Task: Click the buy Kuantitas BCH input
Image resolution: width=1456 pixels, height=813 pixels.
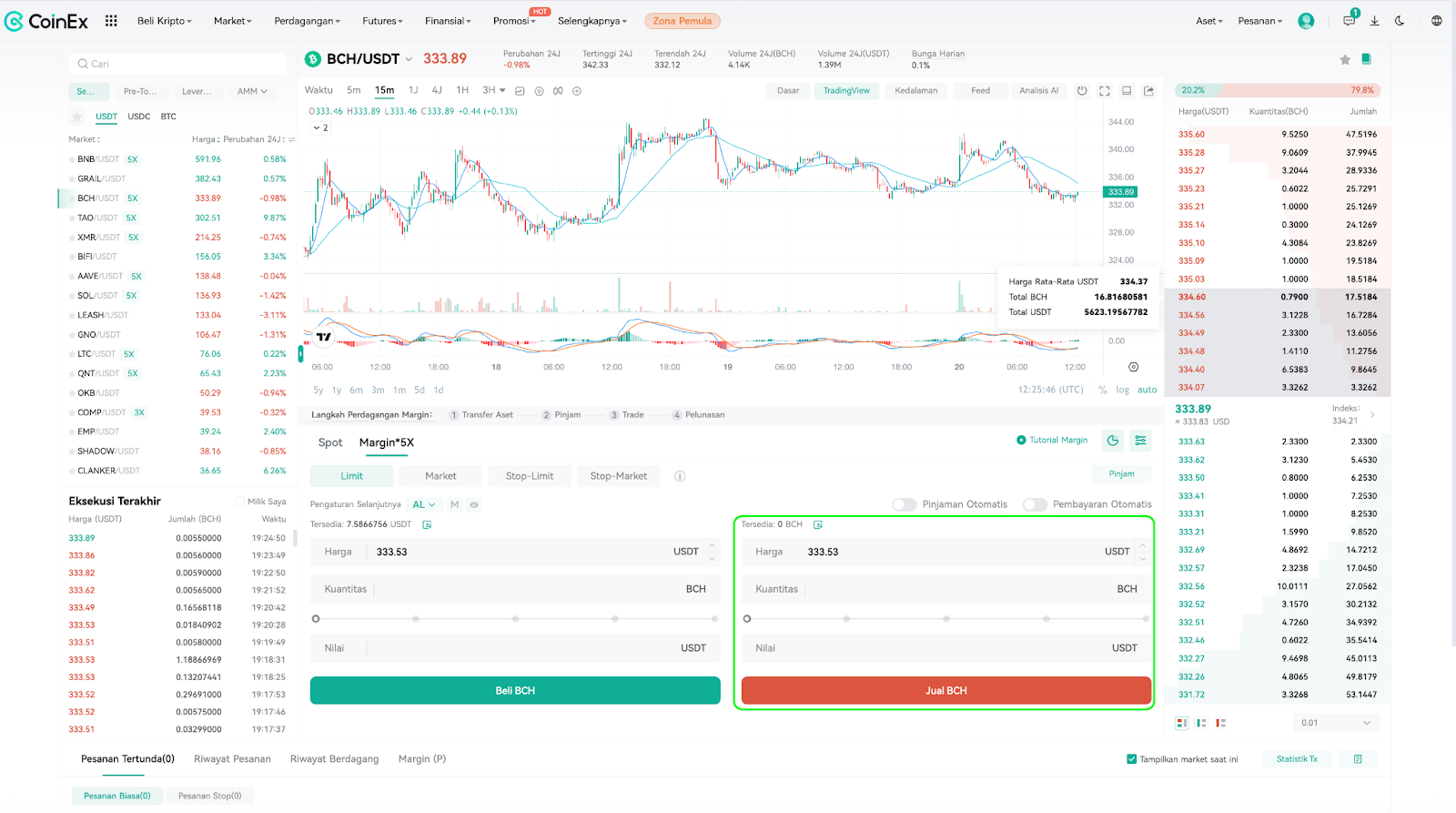Action: [x=515, y=589]
